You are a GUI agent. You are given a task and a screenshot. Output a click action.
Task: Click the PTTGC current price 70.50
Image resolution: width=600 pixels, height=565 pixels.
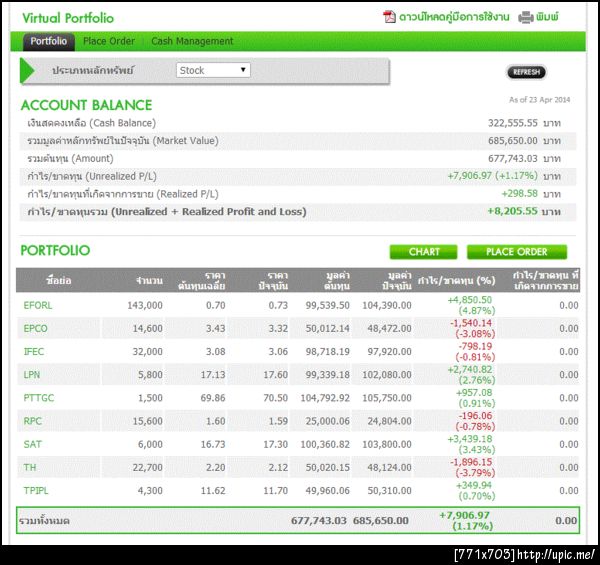[276, 398]
